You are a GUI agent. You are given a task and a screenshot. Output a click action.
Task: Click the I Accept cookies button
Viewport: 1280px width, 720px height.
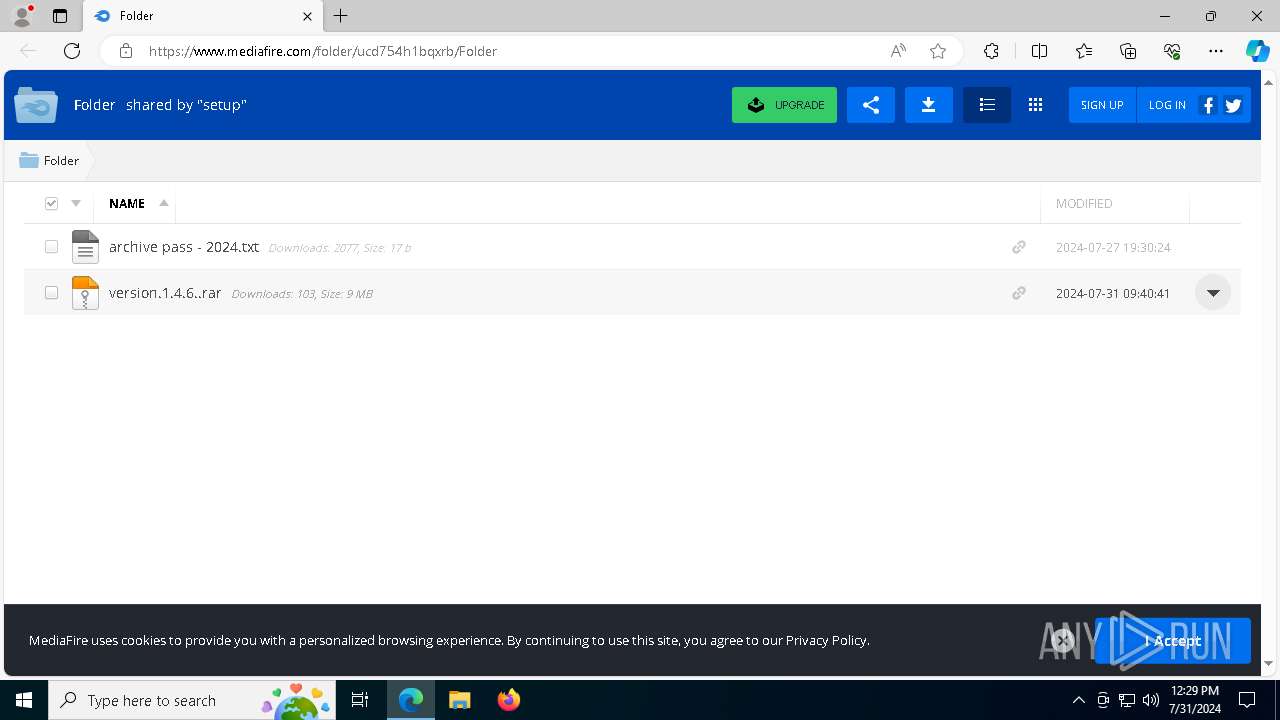1173,641
